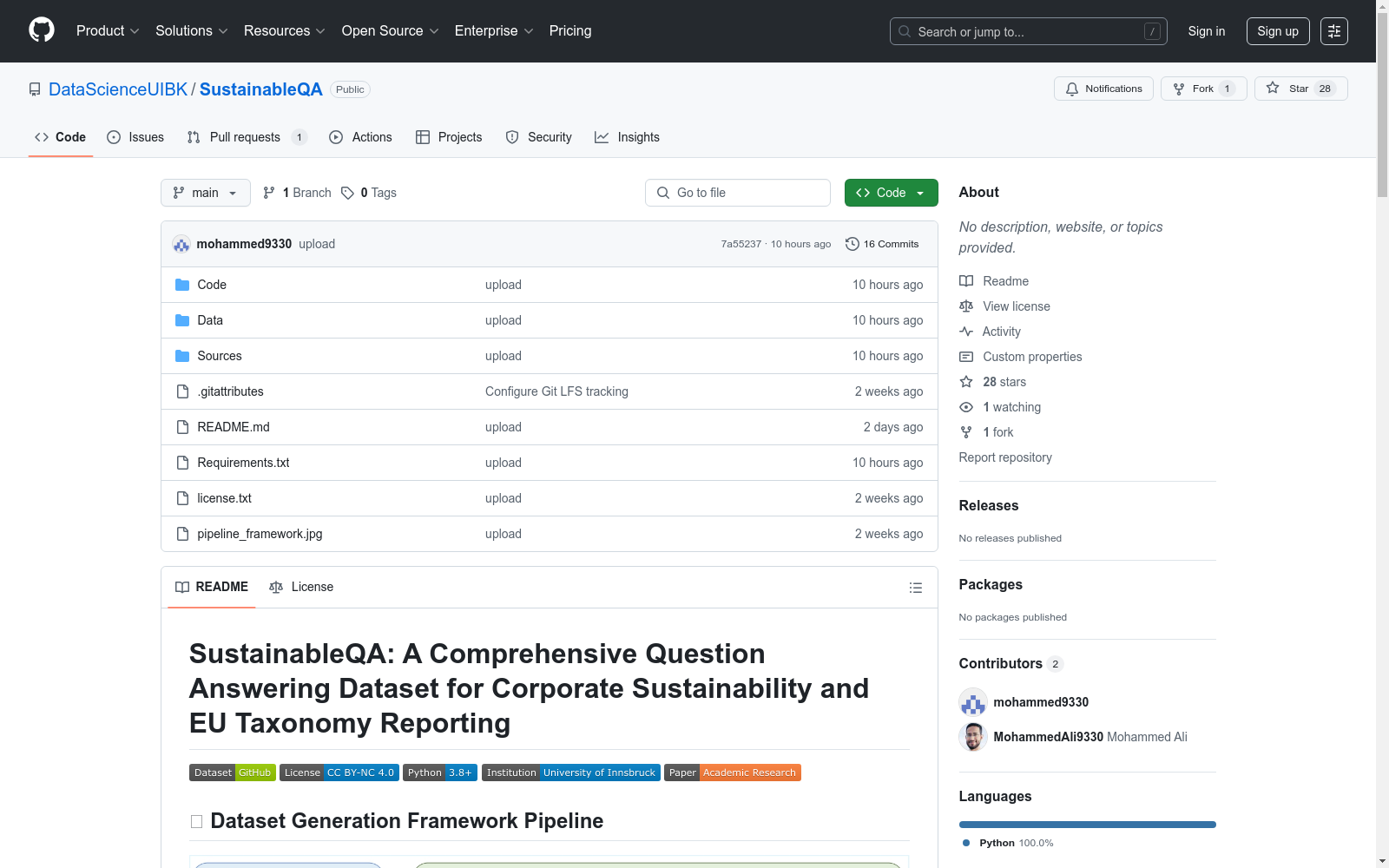Click the University of Innsbruck institution badge
Image resolution: width=1389 pixels, height=868 pixels.
coord(571,773)
